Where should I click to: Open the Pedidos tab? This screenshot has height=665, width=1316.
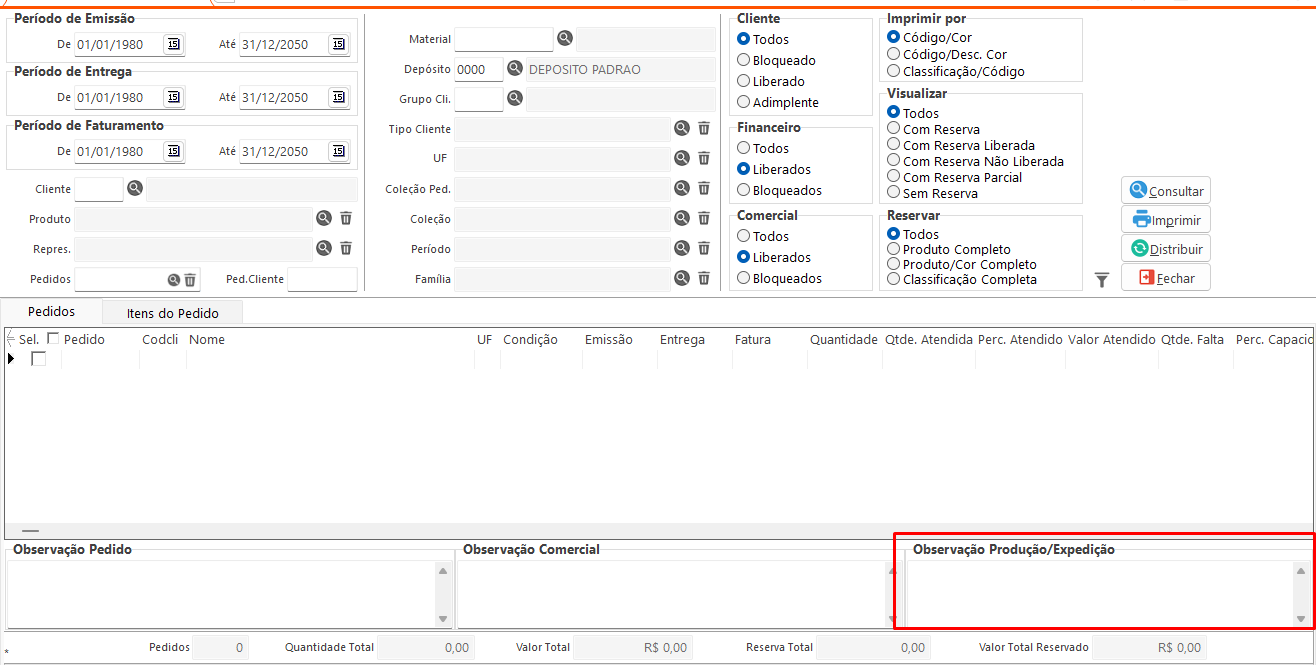(51, 312)
